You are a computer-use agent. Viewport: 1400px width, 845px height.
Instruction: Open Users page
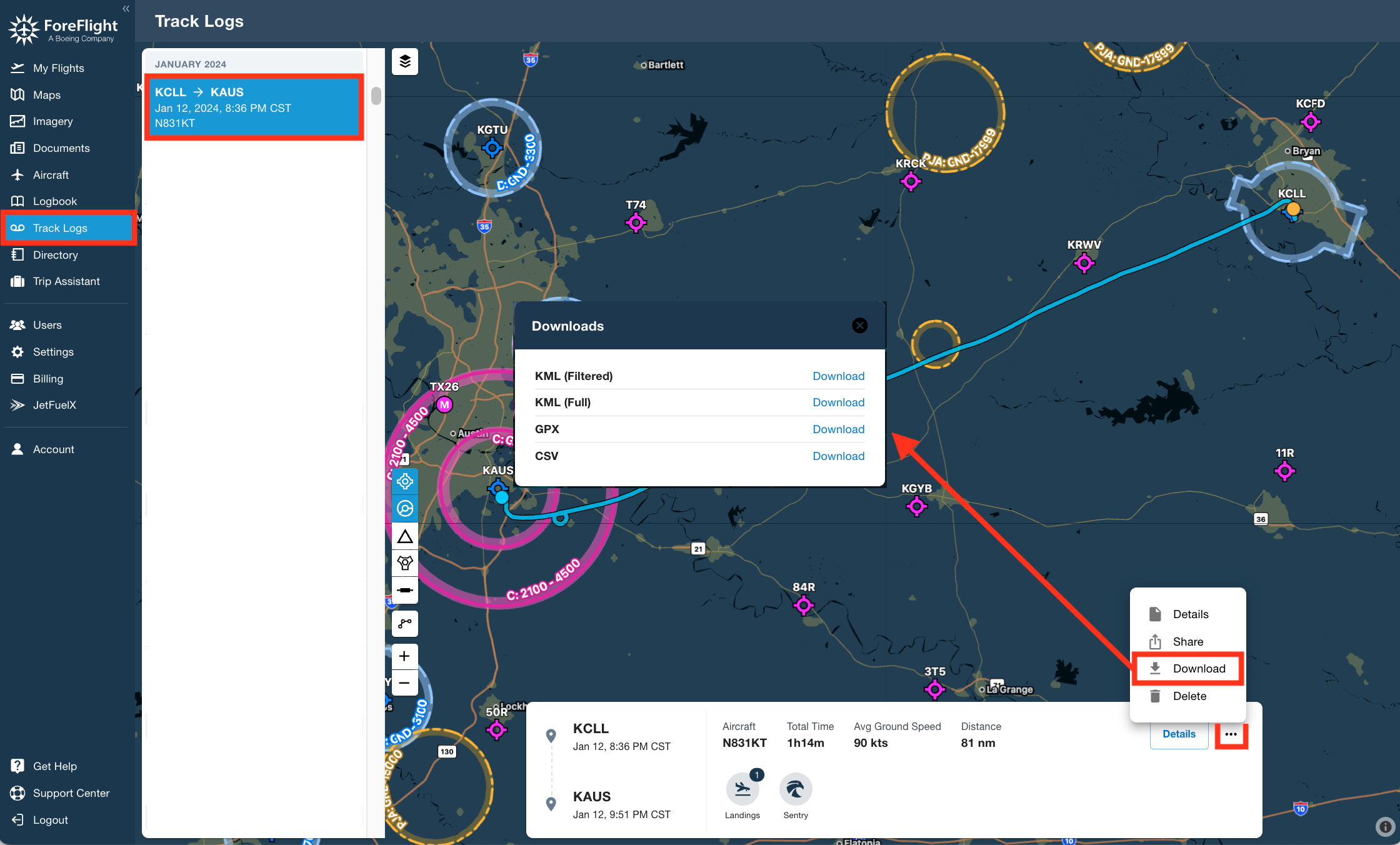pyautogui.click(x=47, y=325)
